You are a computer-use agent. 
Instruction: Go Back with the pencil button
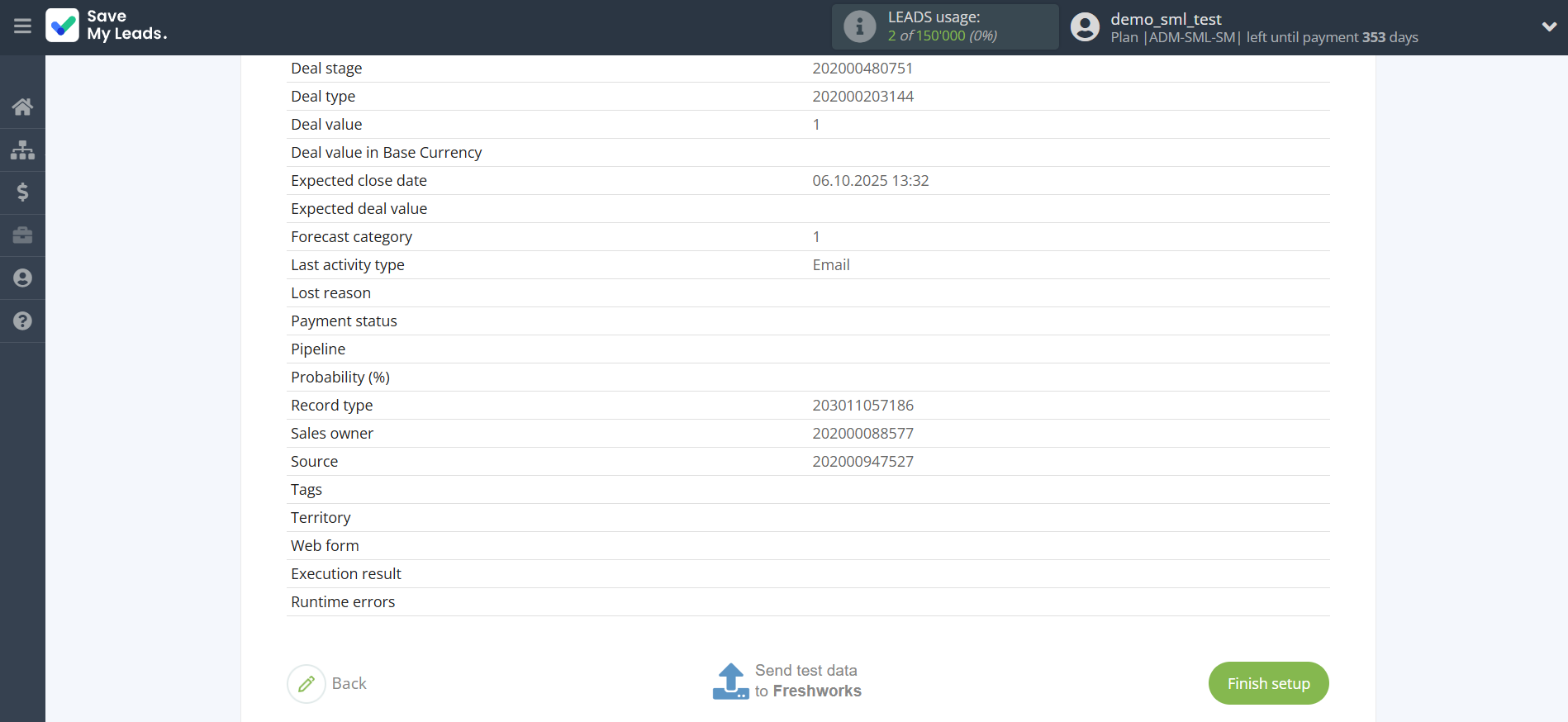pyautogui.click(x=328, y=683)
